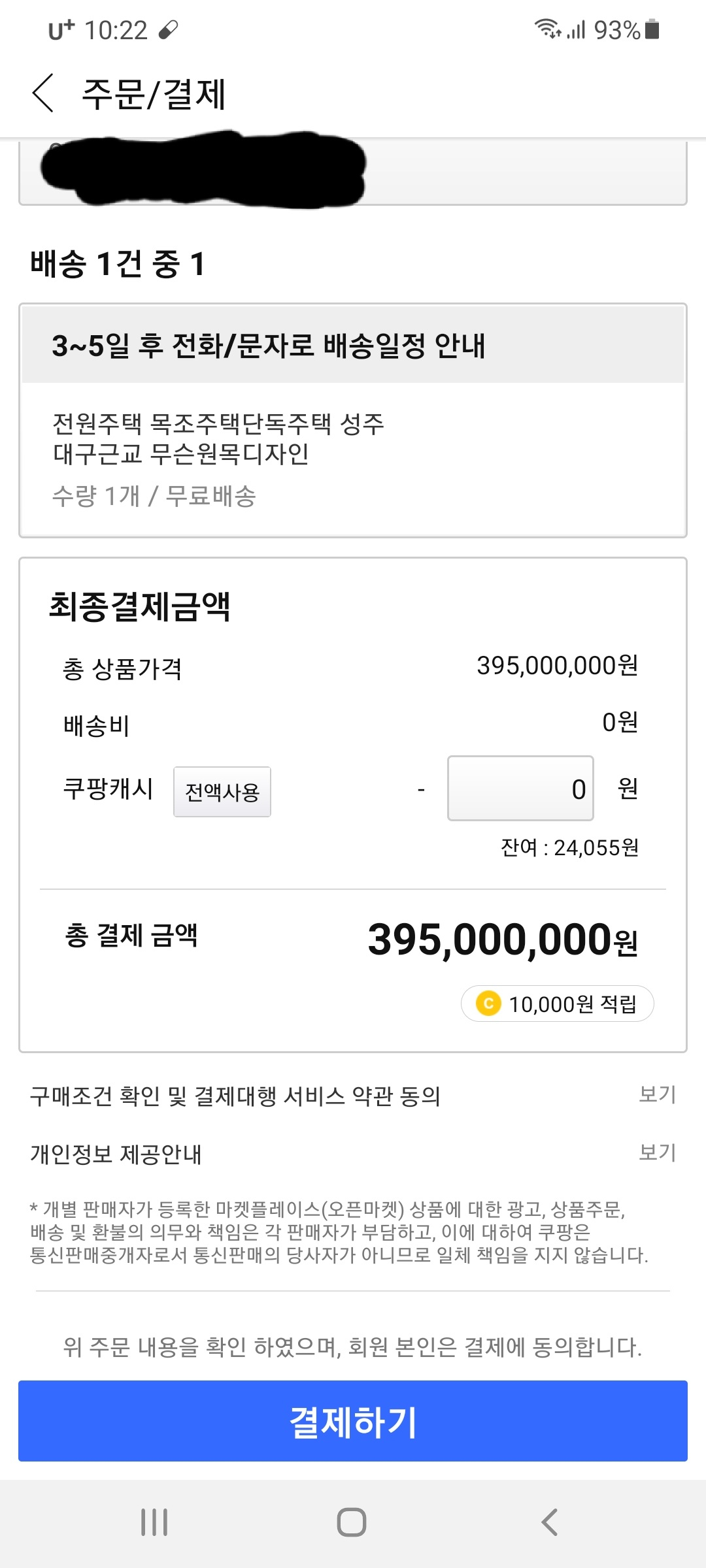Tap the battery icon in status bar

(x=652, y=29)
